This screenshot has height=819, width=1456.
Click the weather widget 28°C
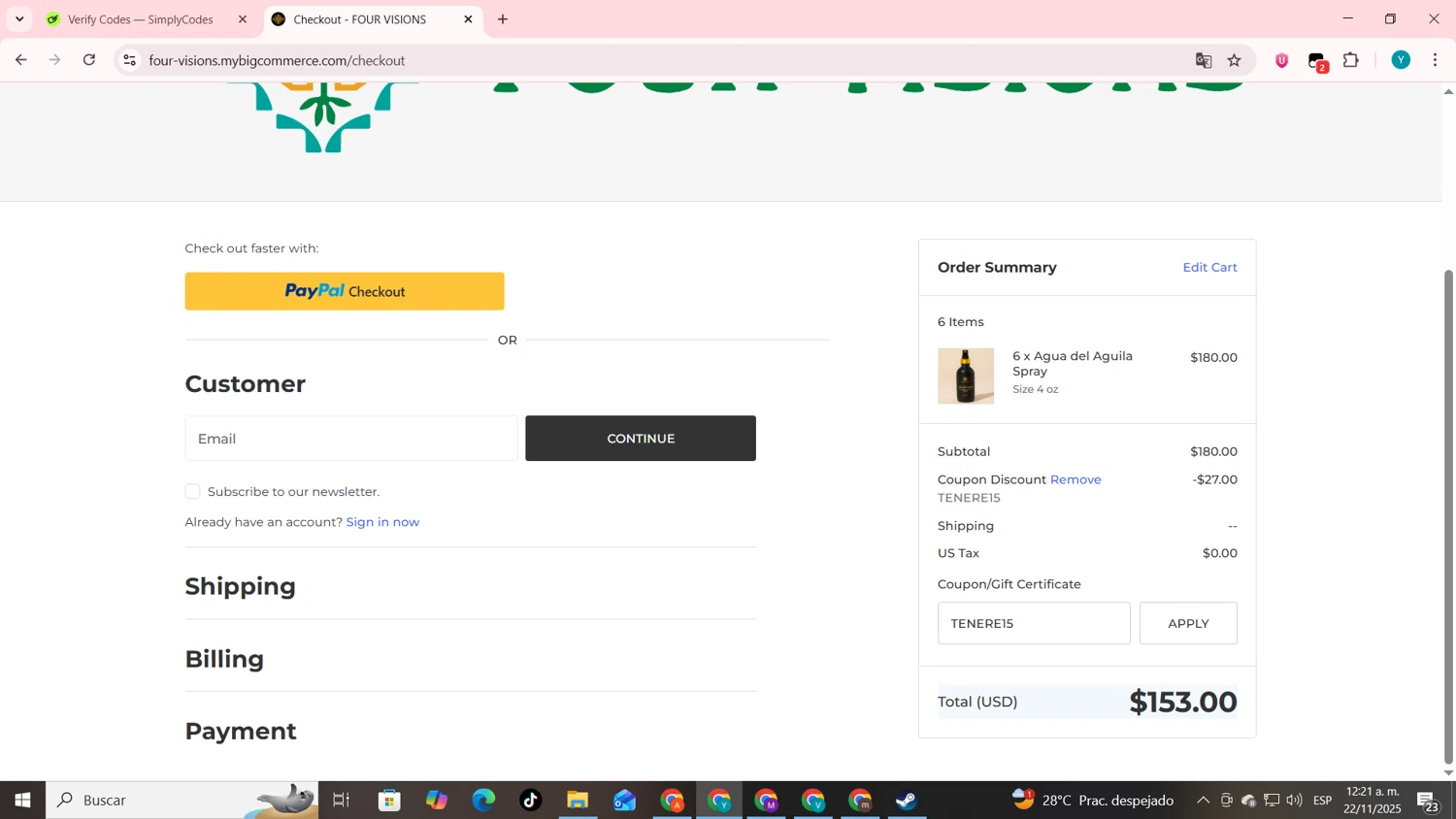1093,801
